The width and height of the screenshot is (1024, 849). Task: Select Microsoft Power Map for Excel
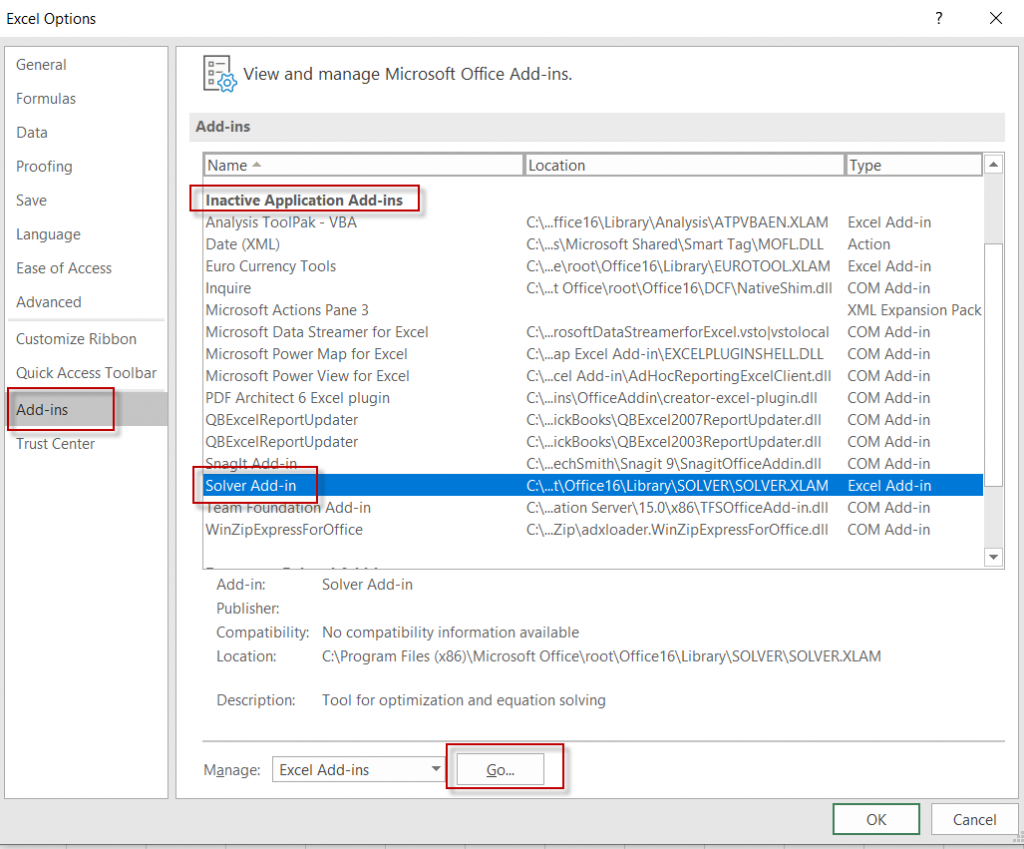click(x=306, y=354)
